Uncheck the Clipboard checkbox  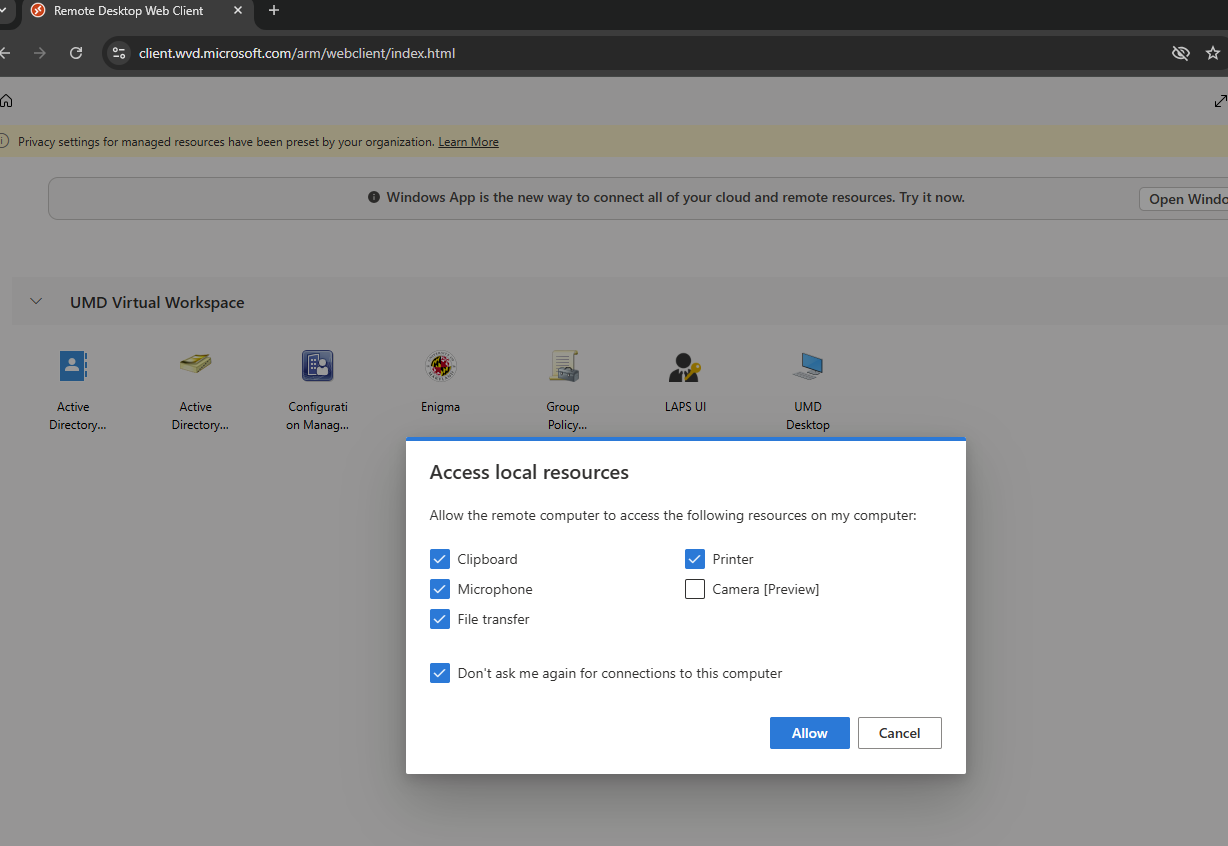pos(440,559)
